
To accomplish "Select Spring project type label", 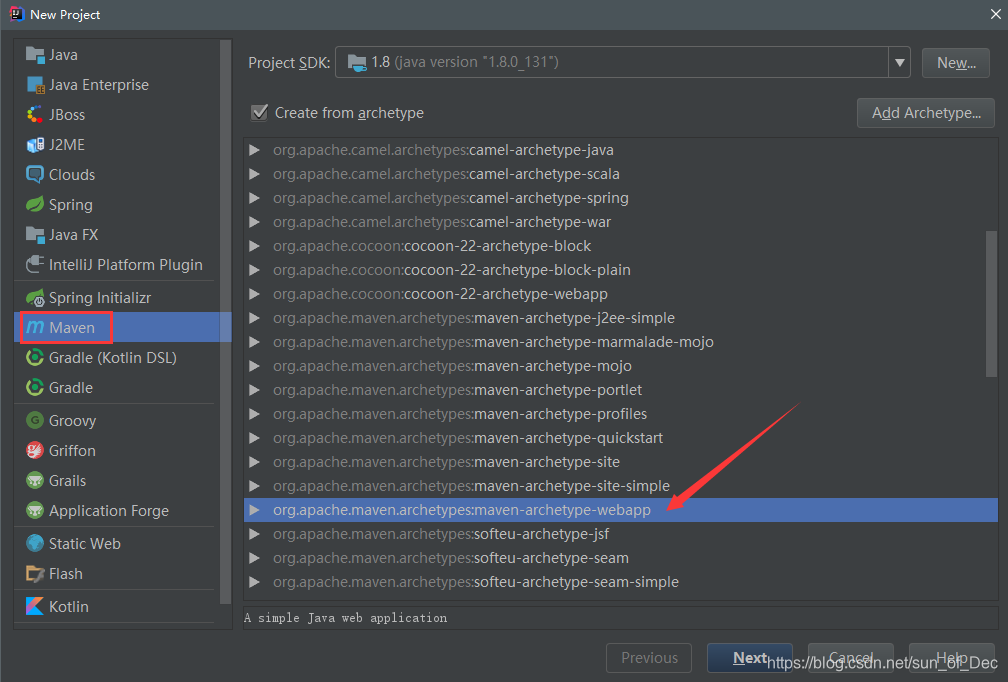I will click(x=71, y=205).
